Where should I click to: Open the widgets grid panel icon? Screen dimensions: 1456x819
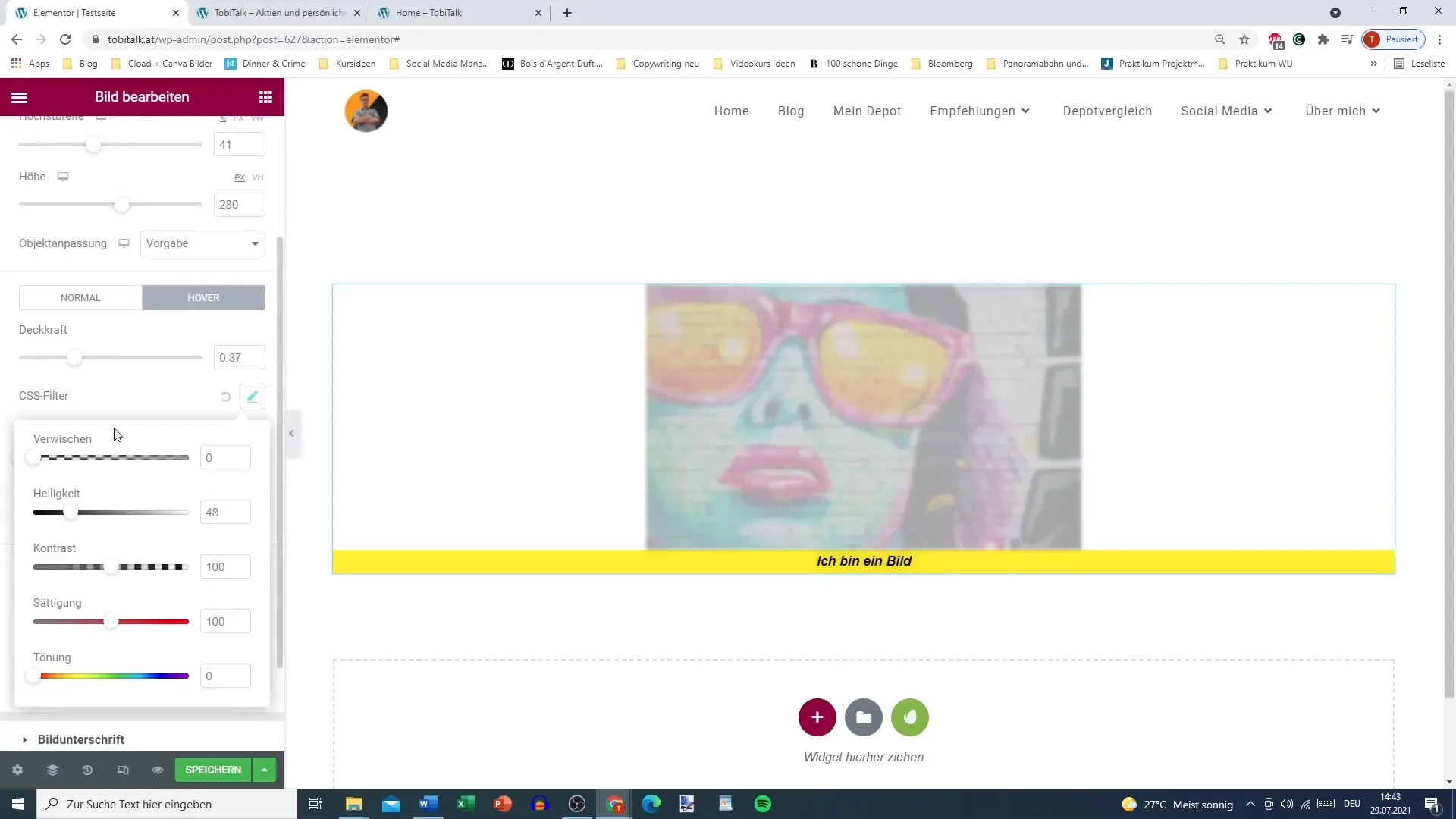click(x=265, y=97)
